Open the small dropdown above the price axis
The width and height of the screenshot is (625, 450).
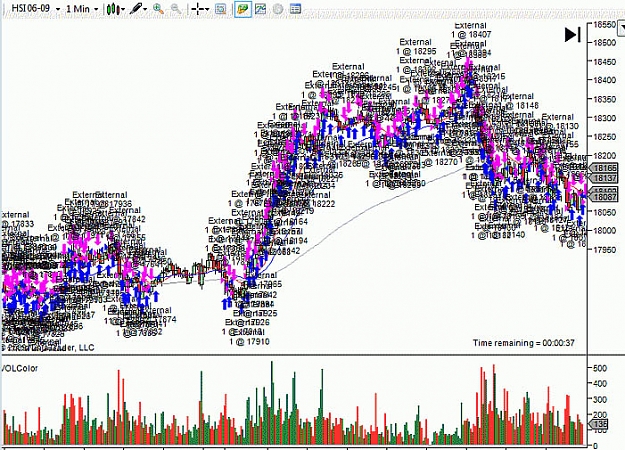tap(621, 29)
